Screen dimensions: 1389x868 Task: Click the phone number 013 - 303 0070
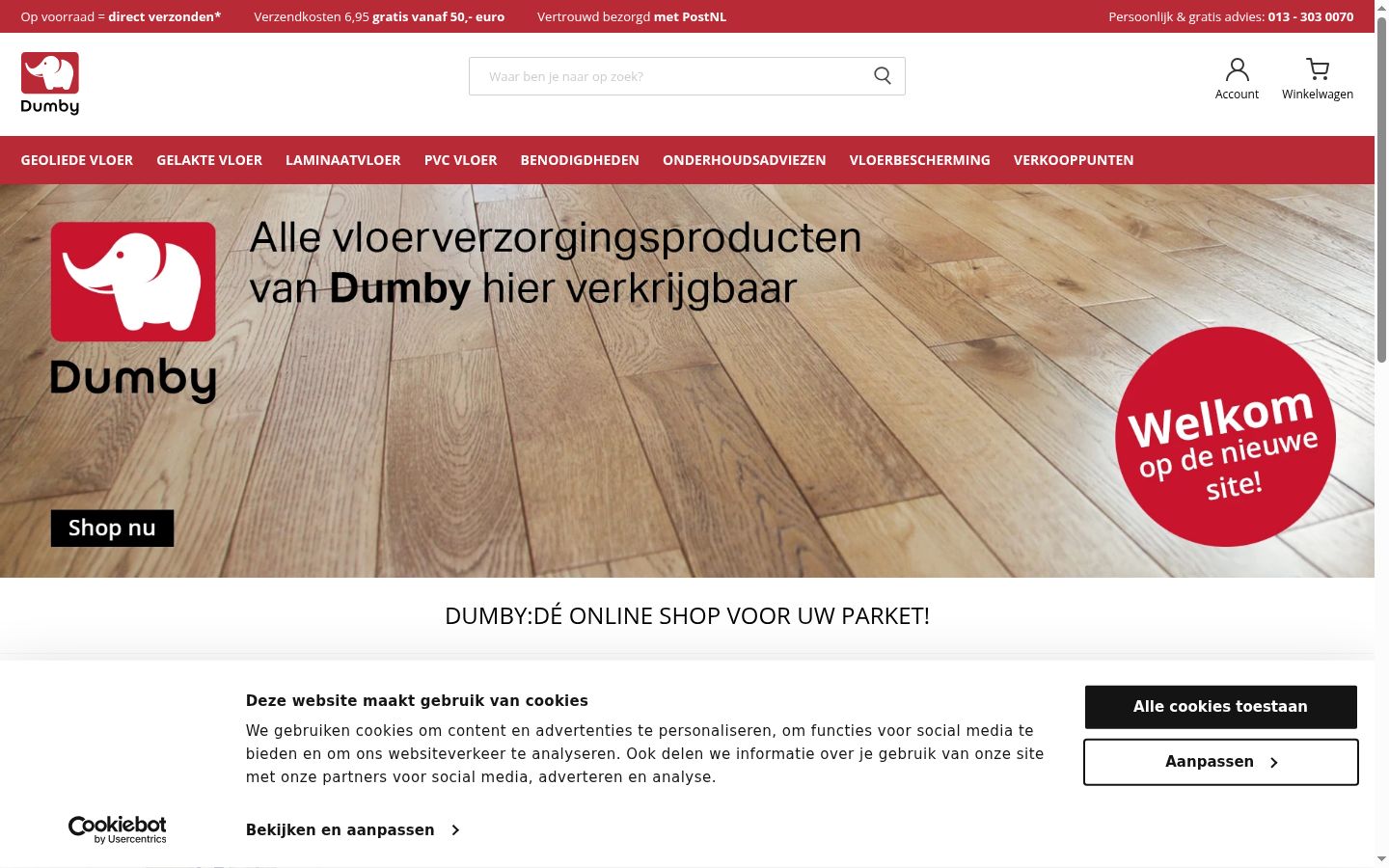click(1311, 16)
